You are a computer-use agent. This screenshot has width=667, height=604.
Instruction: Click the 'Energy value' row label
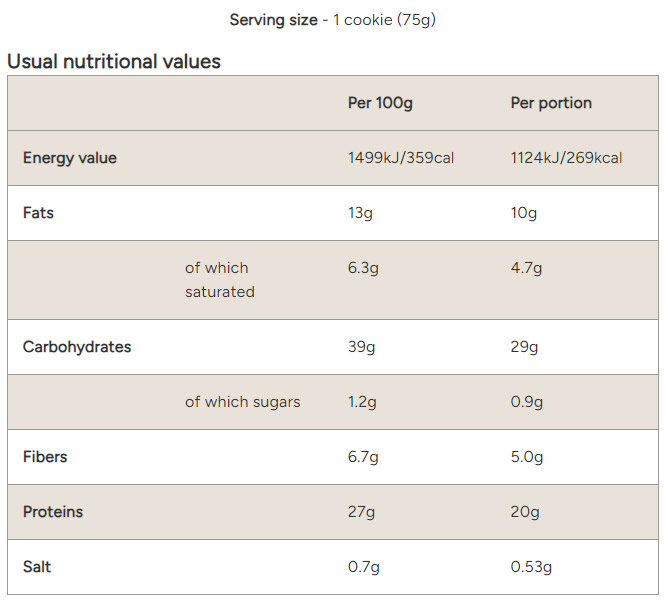(x=70, y=158)
